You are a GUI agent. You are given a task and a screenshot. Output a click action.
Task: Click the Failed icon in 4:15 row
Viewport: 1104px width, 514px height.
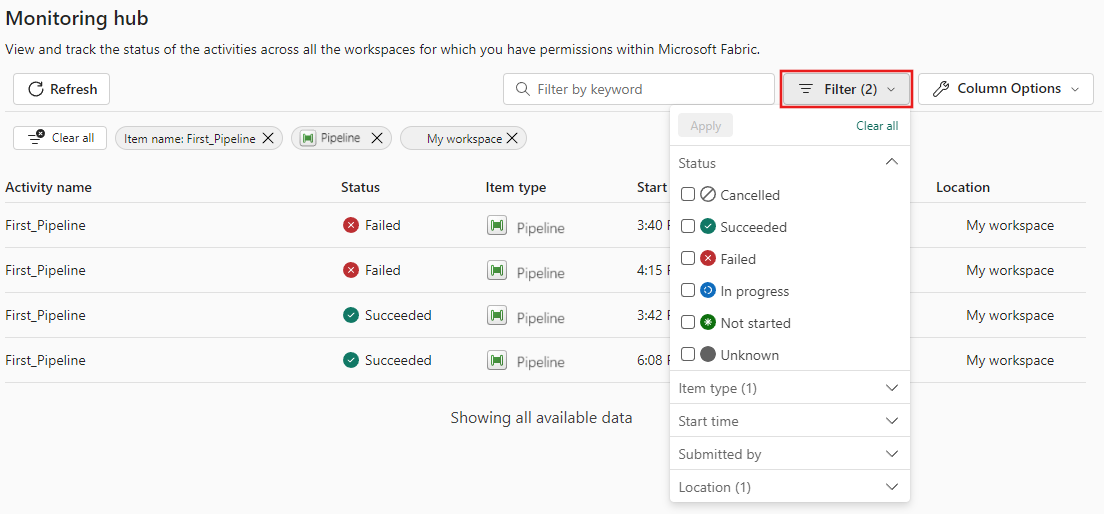coord(351,270)
